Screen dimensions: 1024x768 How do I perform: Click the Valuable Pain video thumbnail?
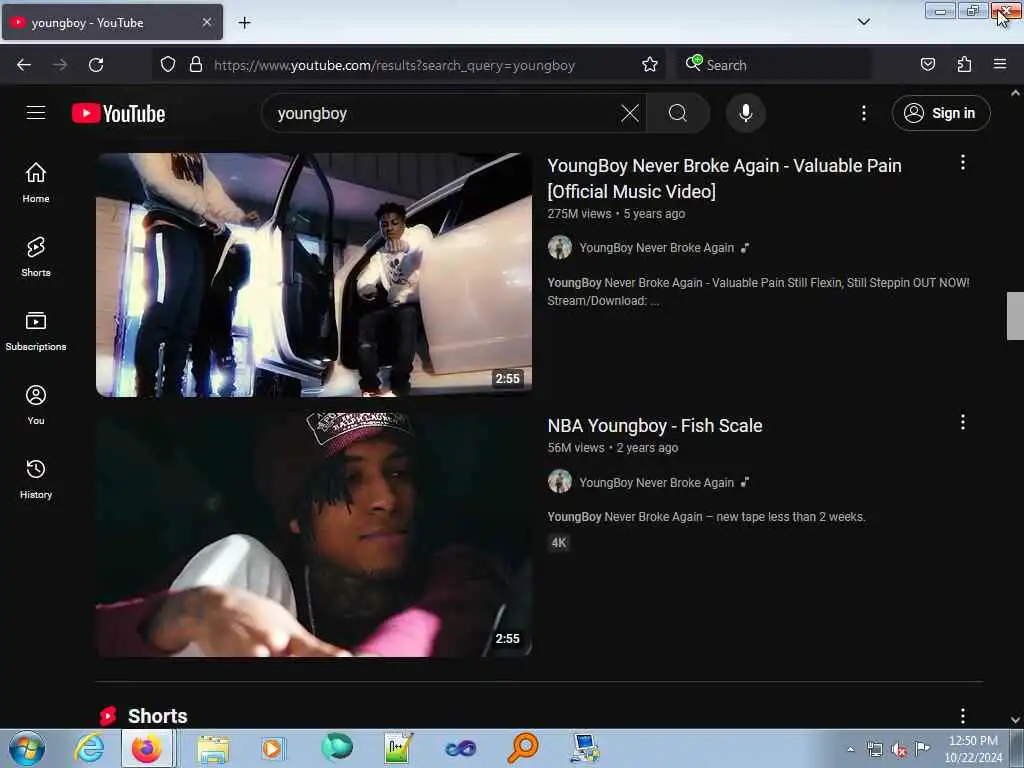[x=314, y=275]
